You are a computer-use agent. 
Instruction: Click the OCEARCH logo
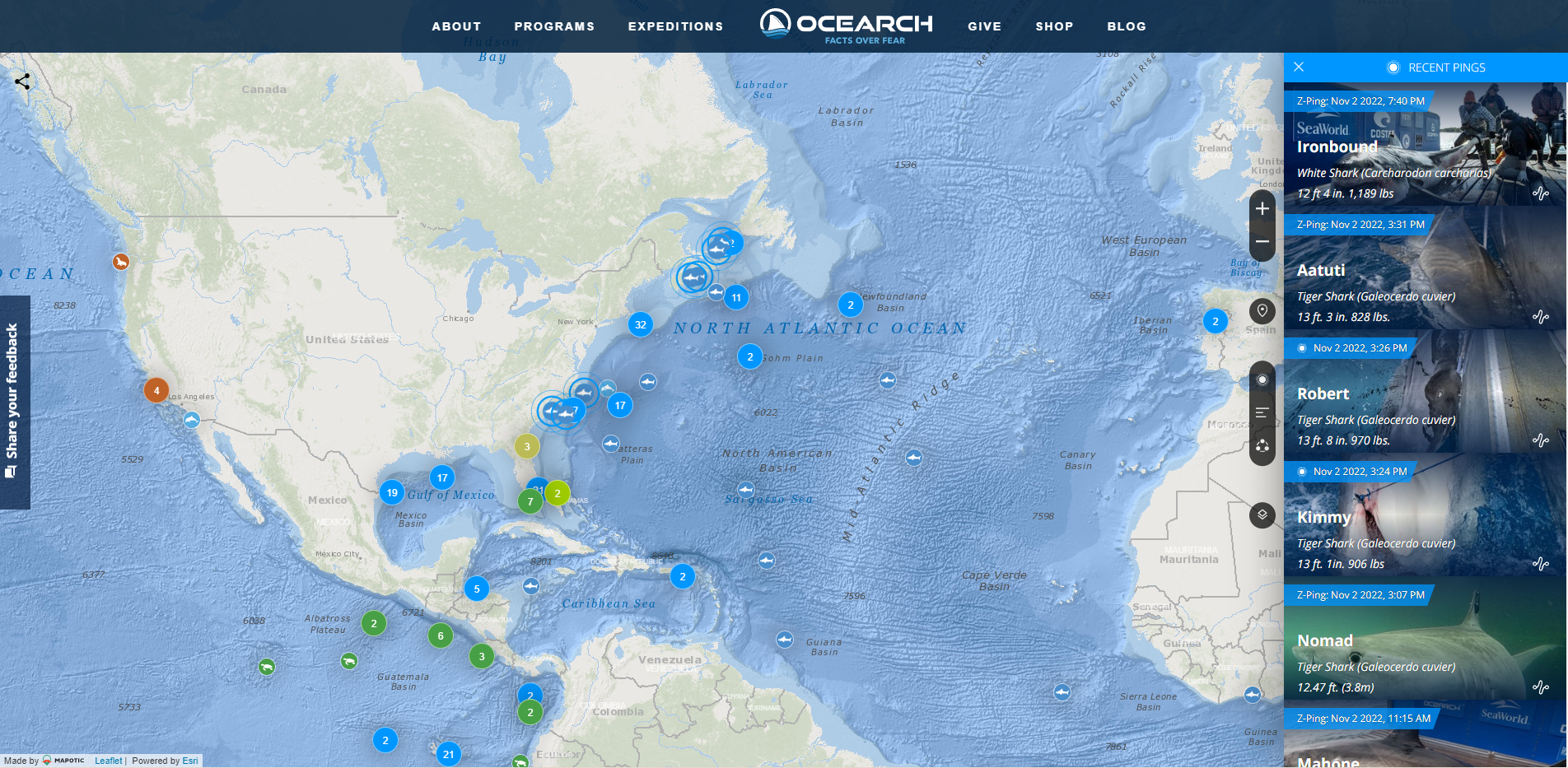(x=847, y=26)
